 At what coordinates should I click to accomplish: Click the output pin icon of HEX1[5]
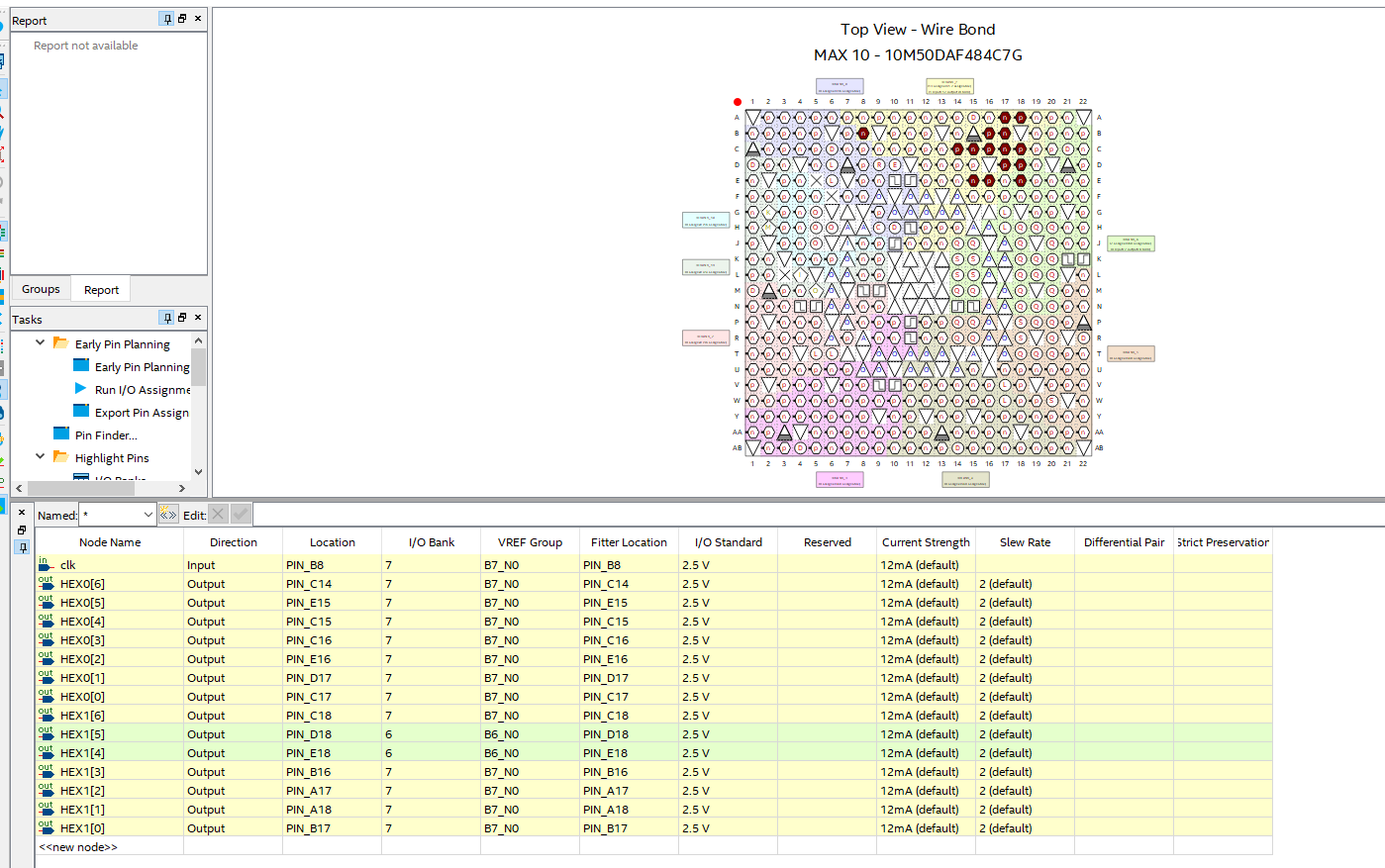coord(46,733)
